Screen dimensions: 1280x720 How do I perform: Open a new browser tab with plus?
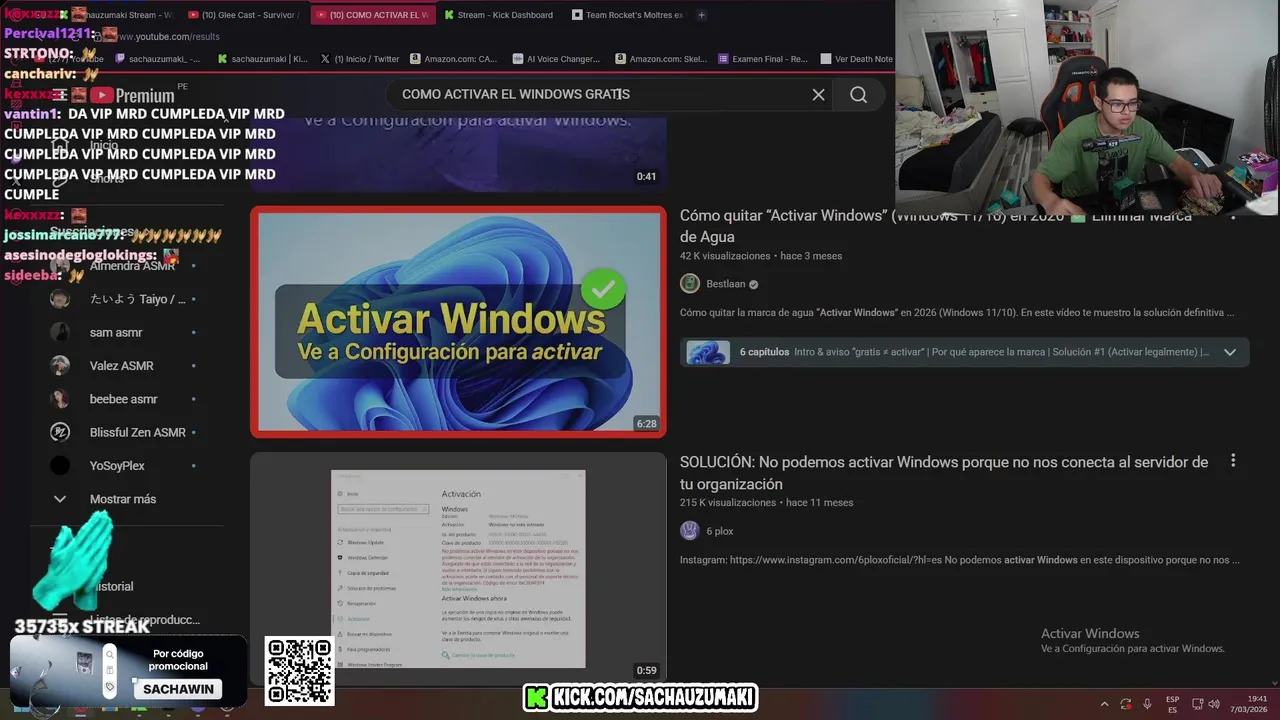click(701, 15)
